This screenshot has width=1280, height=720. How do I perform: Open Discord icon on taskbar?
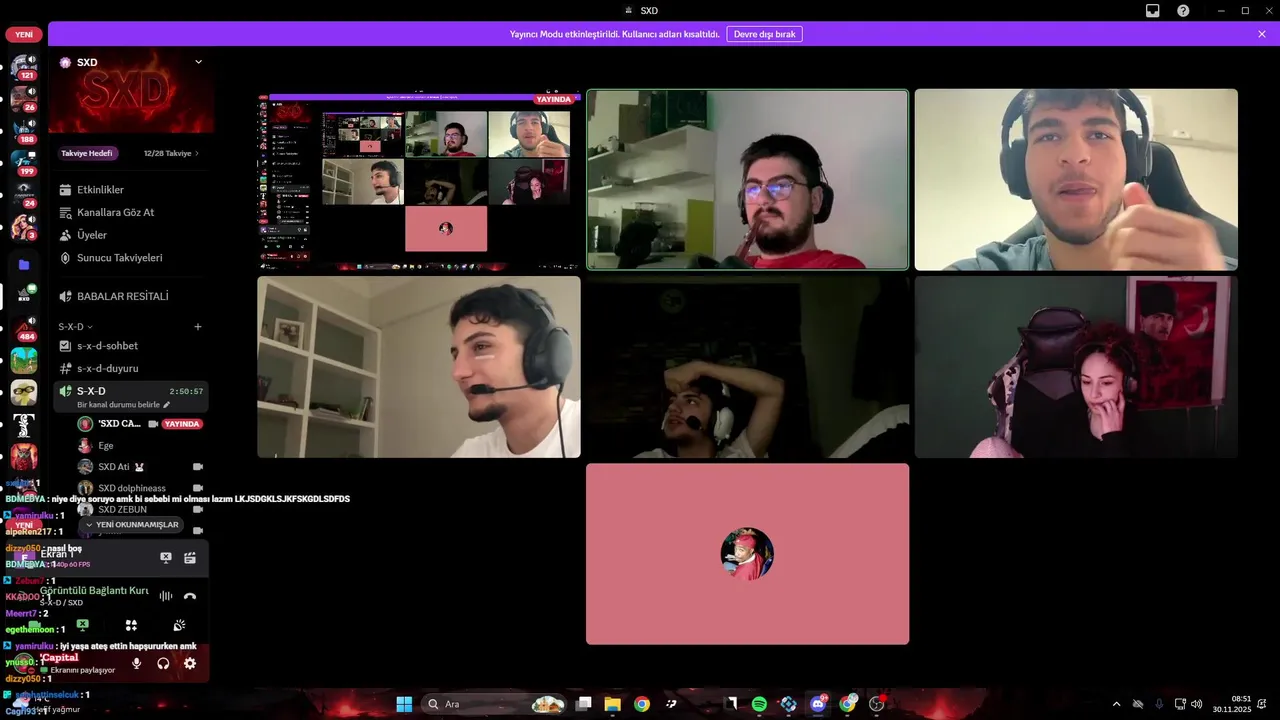click(x=818, y=704)
